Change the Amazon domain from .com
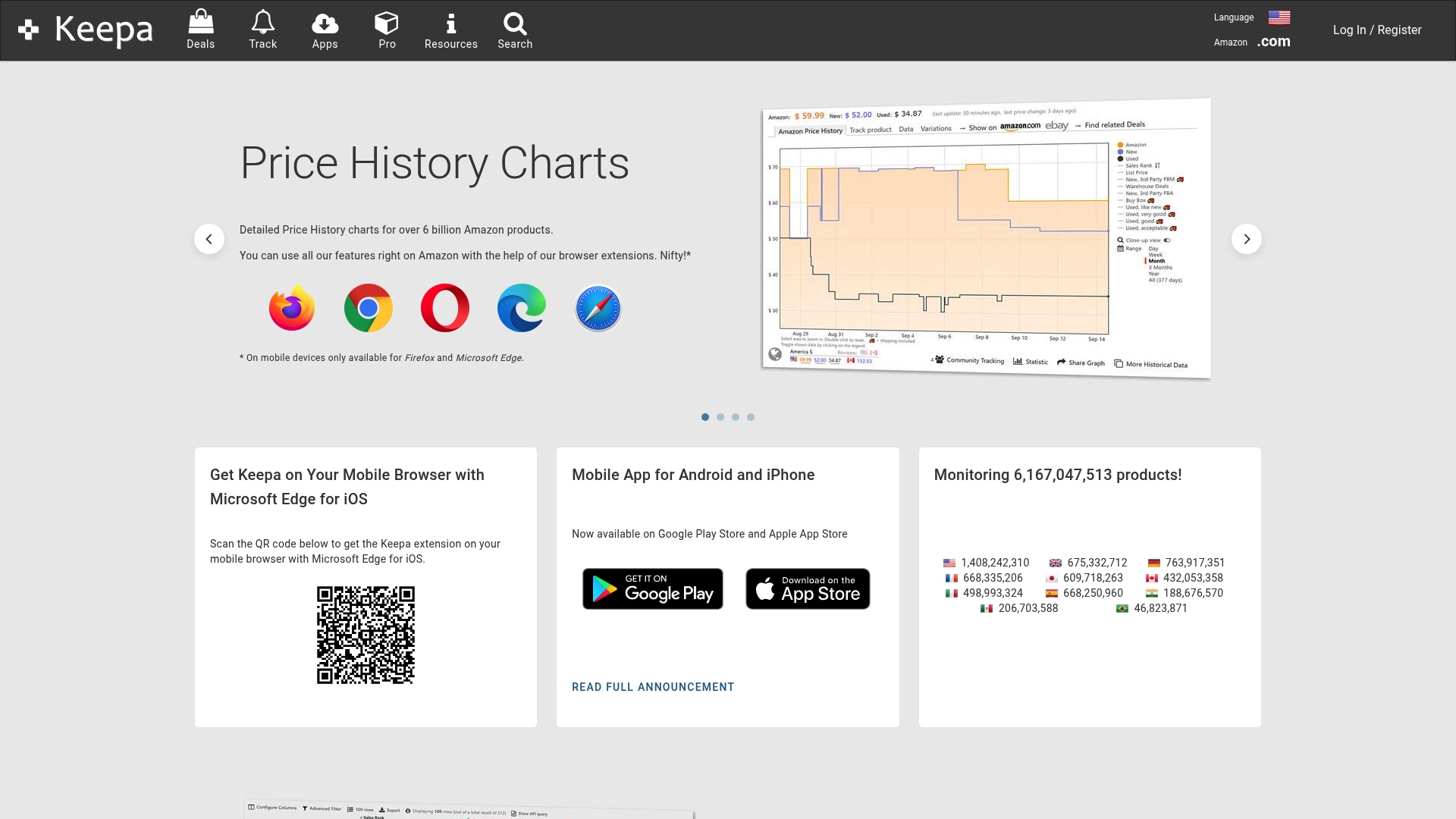 [1274, 42]
